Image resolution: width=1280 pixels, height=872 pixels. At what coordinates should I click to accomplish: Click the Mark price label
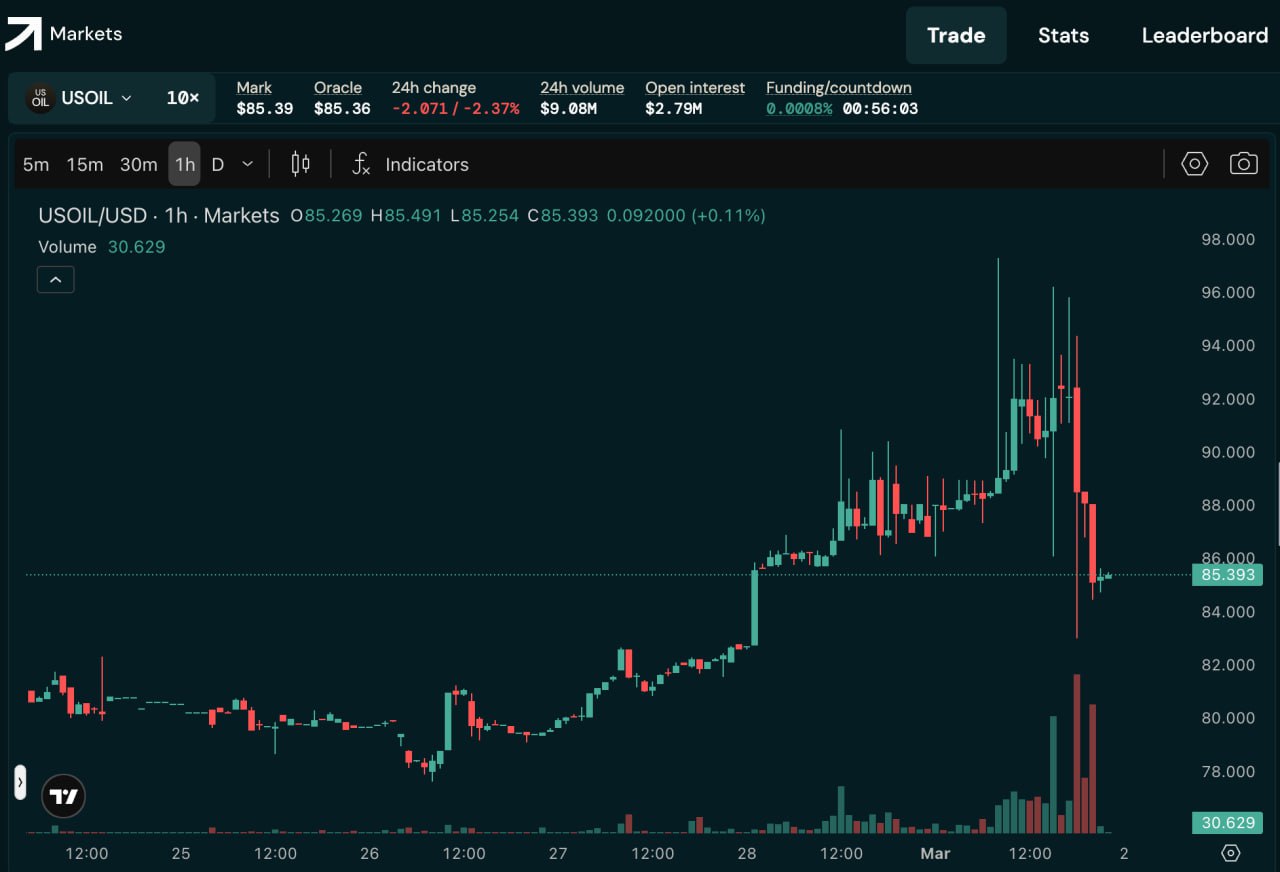pyautogui.click(x=254, y=87)
